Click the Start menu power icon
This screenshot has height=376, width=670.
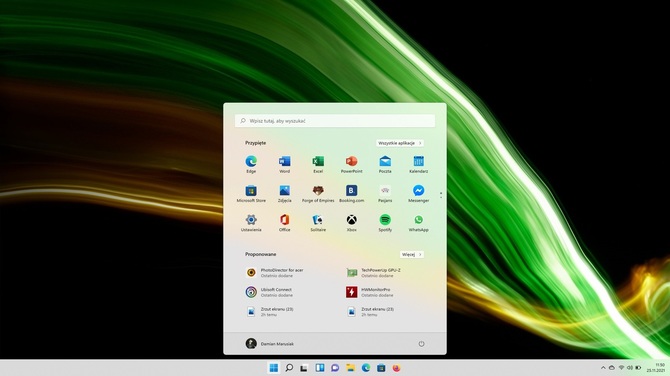(x=421, y=344)
